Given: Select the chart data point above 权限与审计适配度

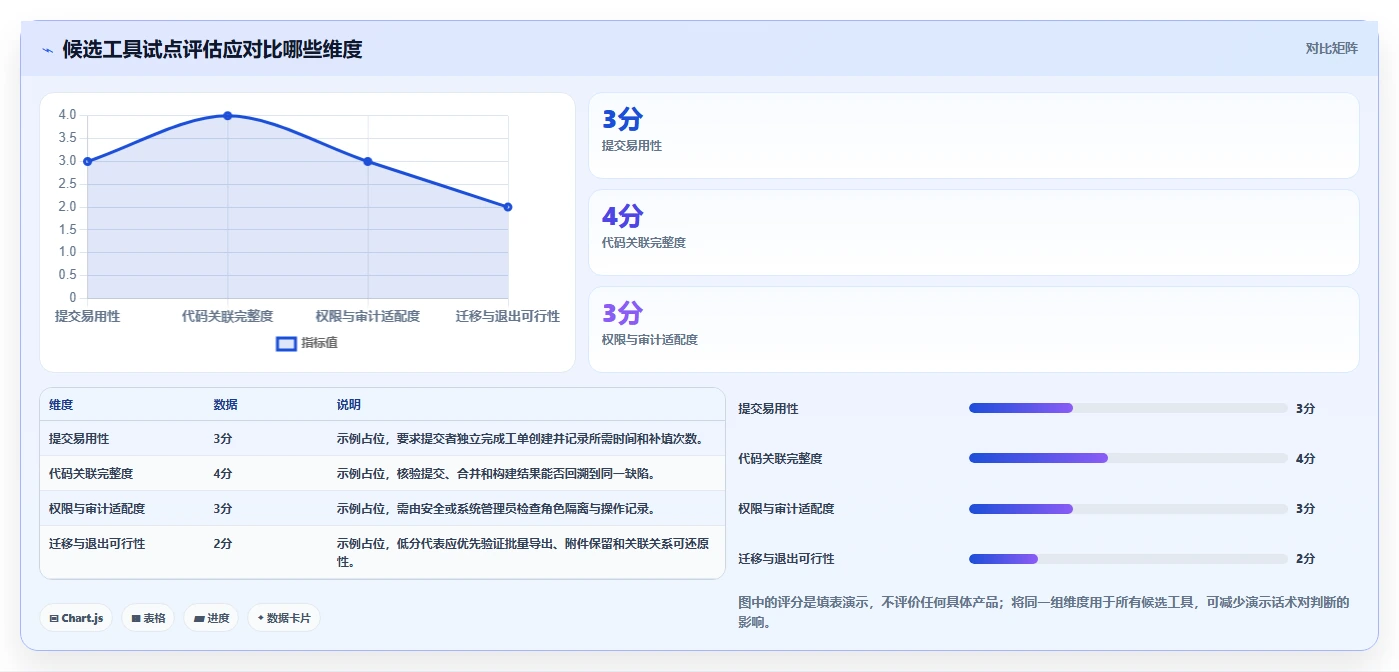Looking at the screenshot, I should pos(368,161).
